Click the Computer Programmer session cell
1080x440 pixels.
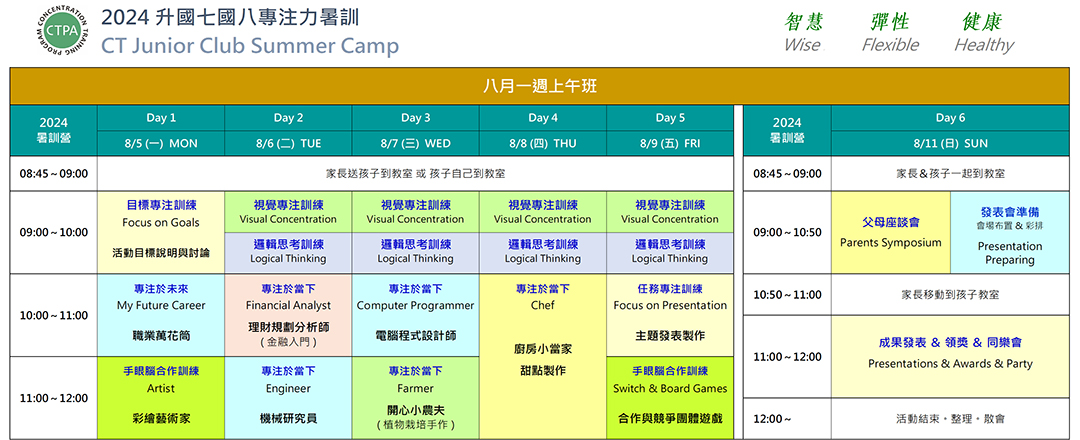click(415, 314)
